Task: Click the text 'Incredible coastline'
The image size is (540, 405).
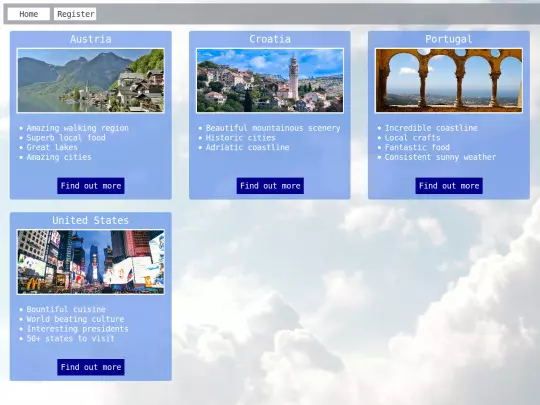Action: pos(431,128)
